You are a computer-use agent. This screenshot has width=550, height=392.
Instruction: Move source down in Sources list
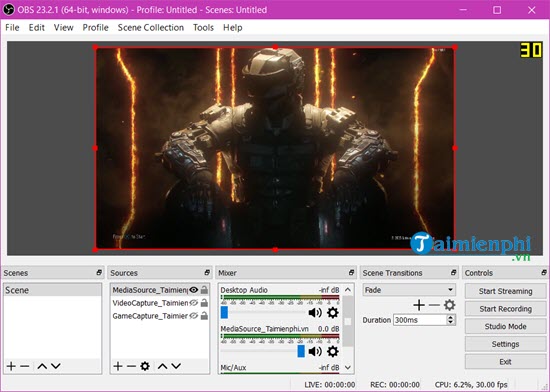(176, 366)
